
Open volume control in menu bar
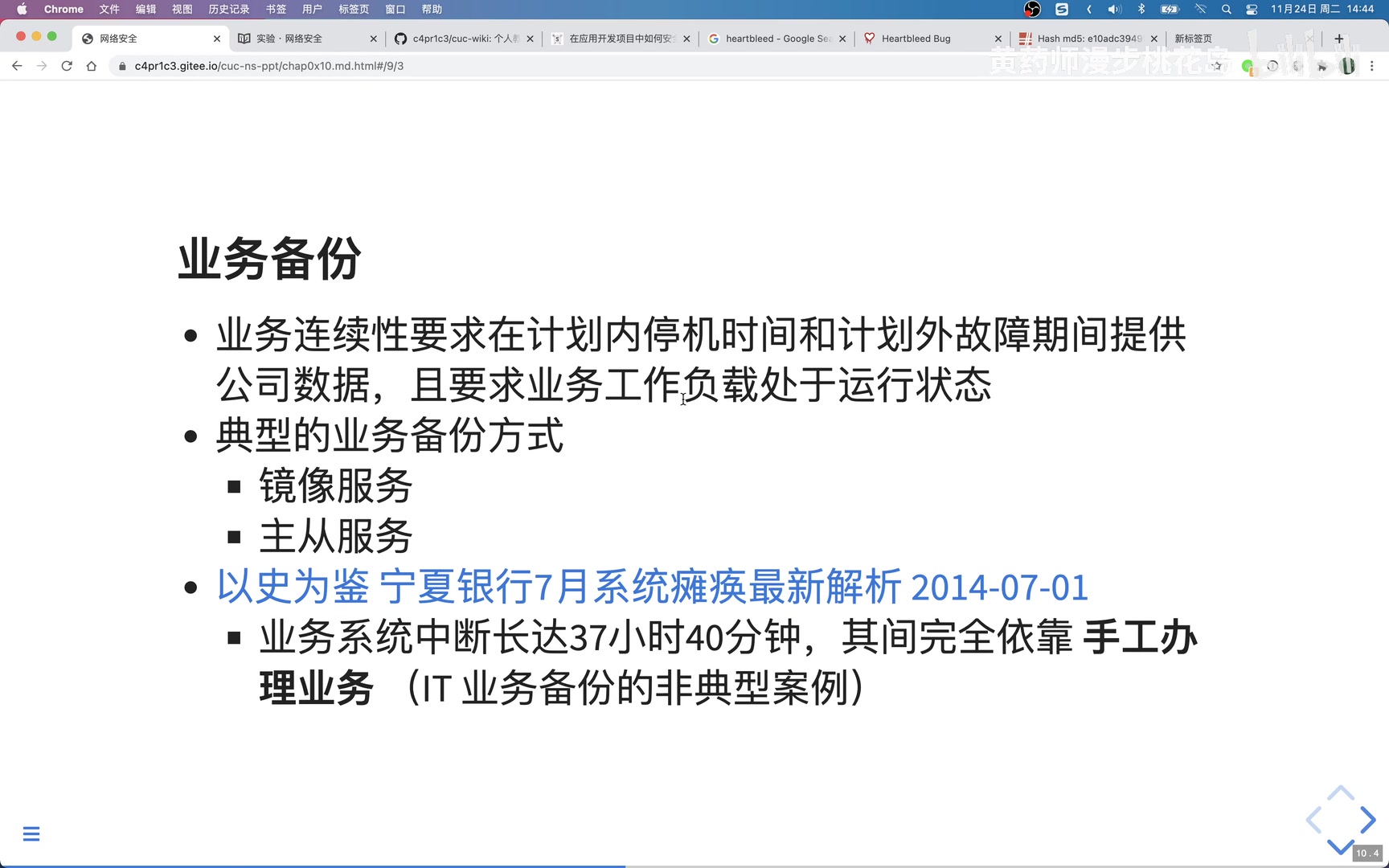(1114, 9)
